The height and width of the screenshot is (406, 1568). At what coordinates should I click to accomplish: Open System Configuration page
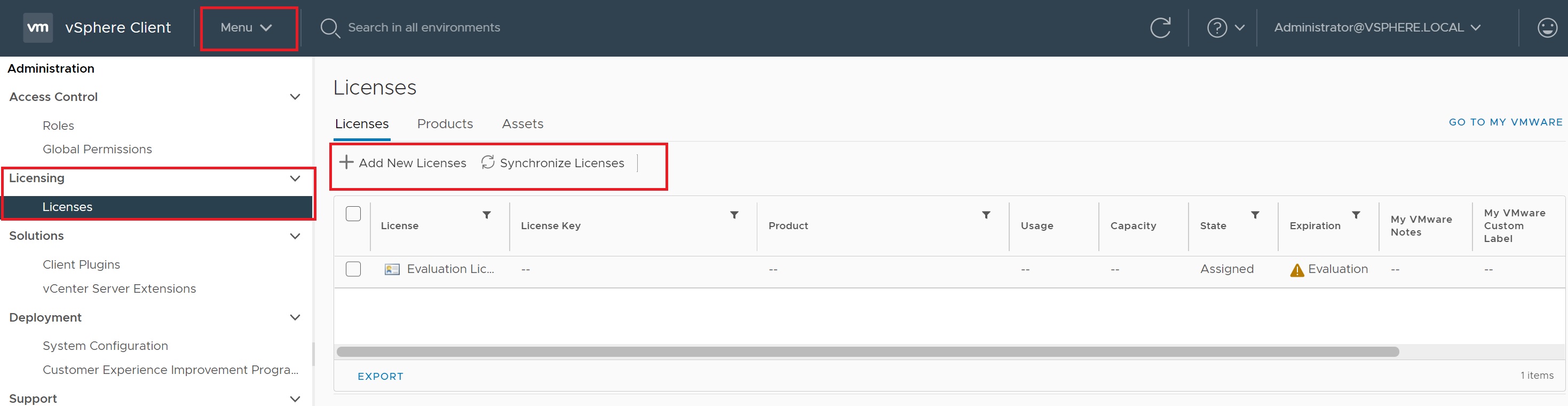[105, 346]
